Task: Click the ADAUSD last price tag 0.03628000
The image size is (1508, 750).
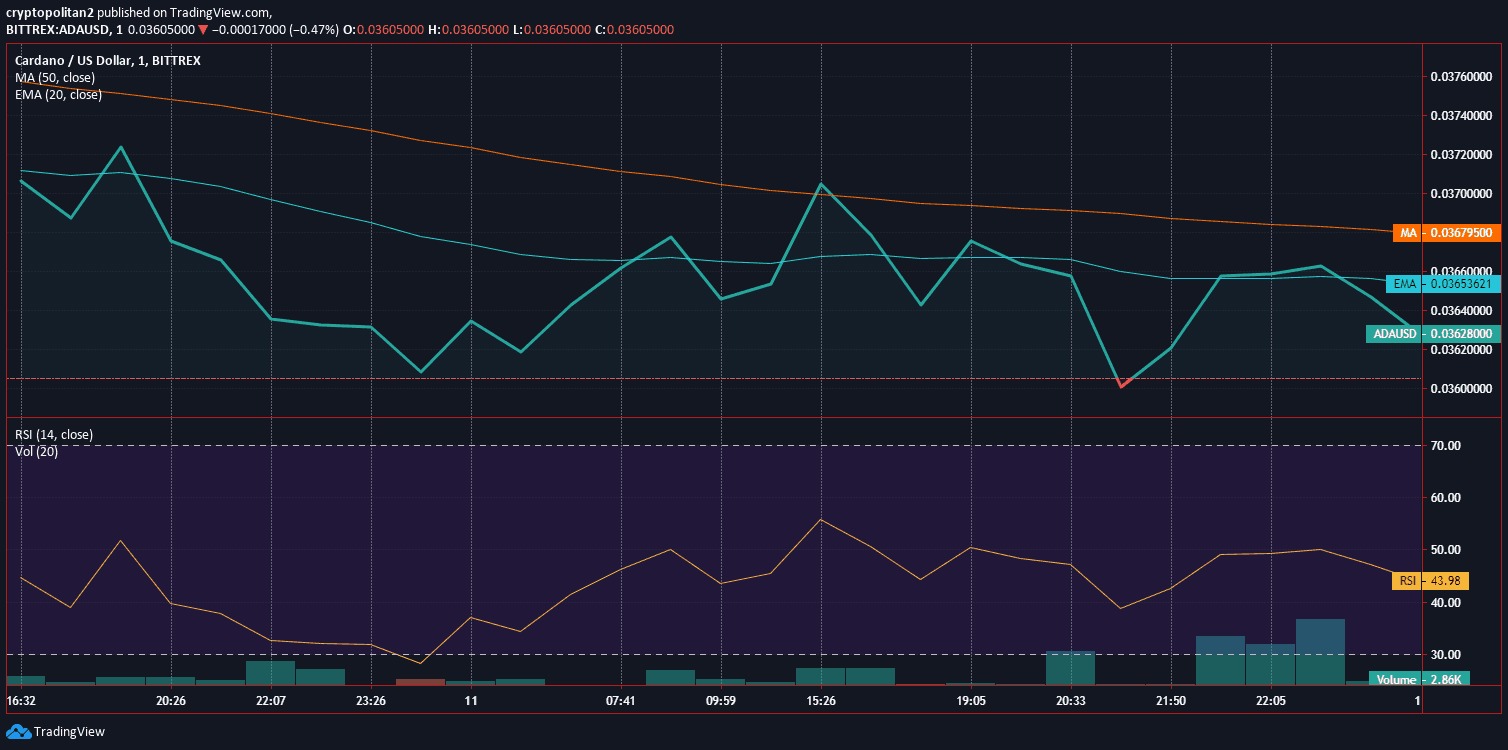Action: (x=1433, y=333)
